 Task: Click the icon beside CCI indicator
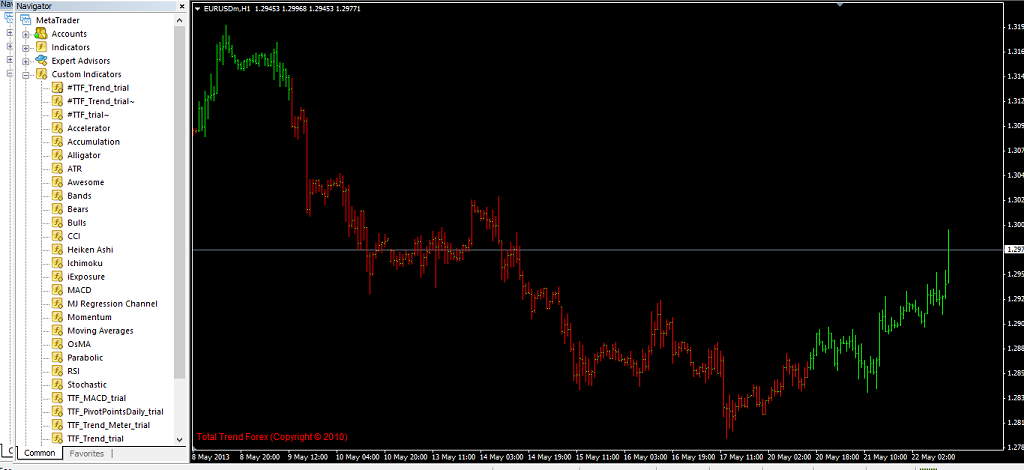click(x=57, y=236)
